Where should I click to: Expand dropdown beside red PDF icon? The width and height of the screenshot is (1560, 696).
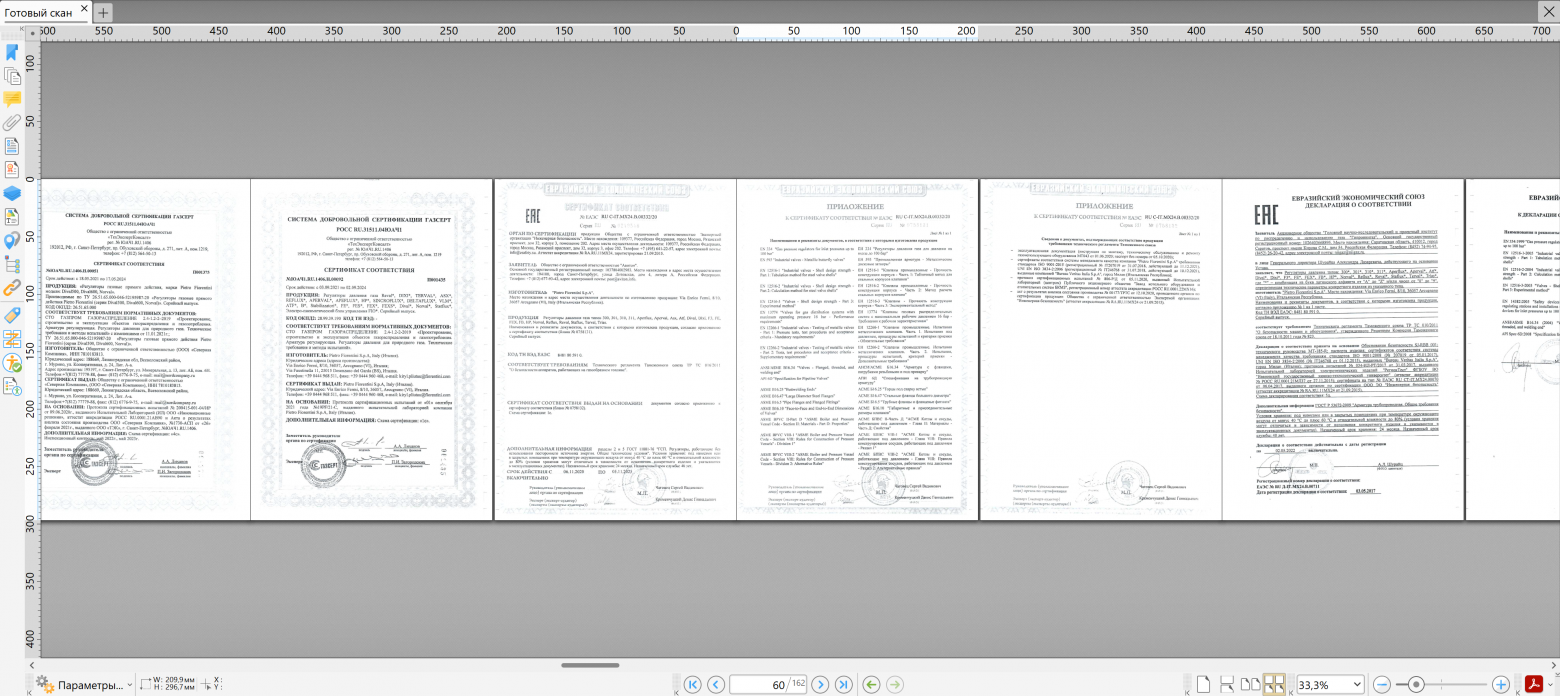tap(1548, 685)
